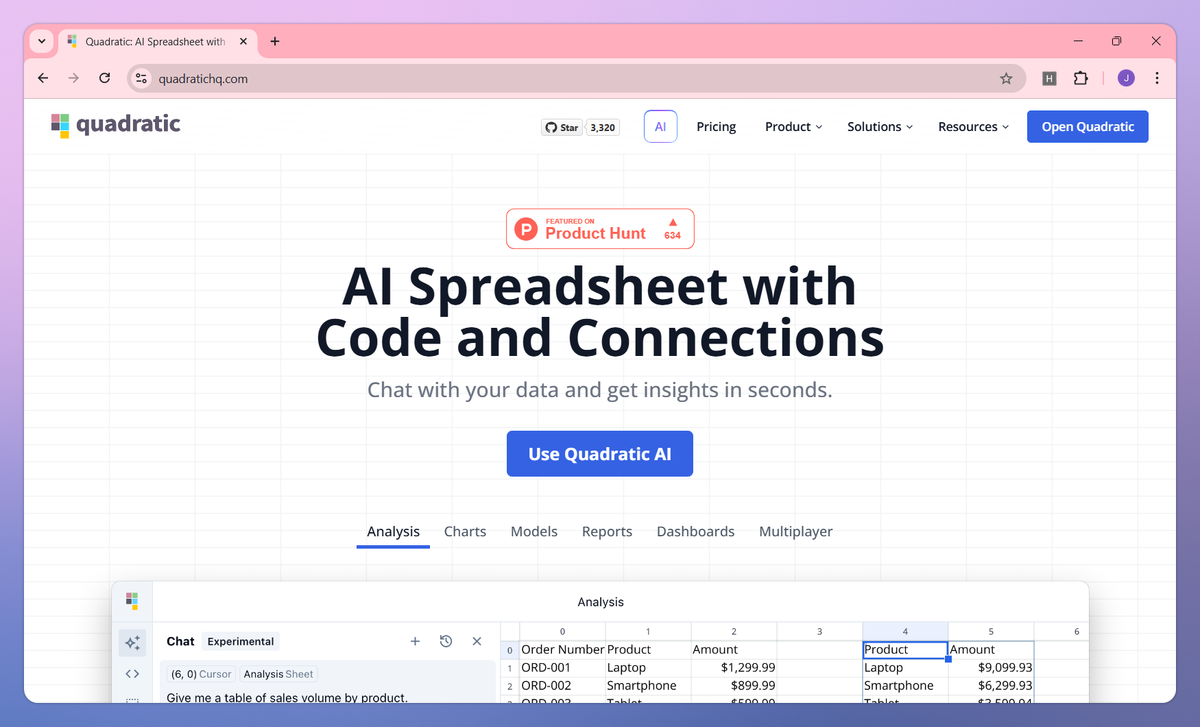Screen dimensions: 1200x727
Task: Open the Chrome profile avatar
Action: tap(1126, 78)
